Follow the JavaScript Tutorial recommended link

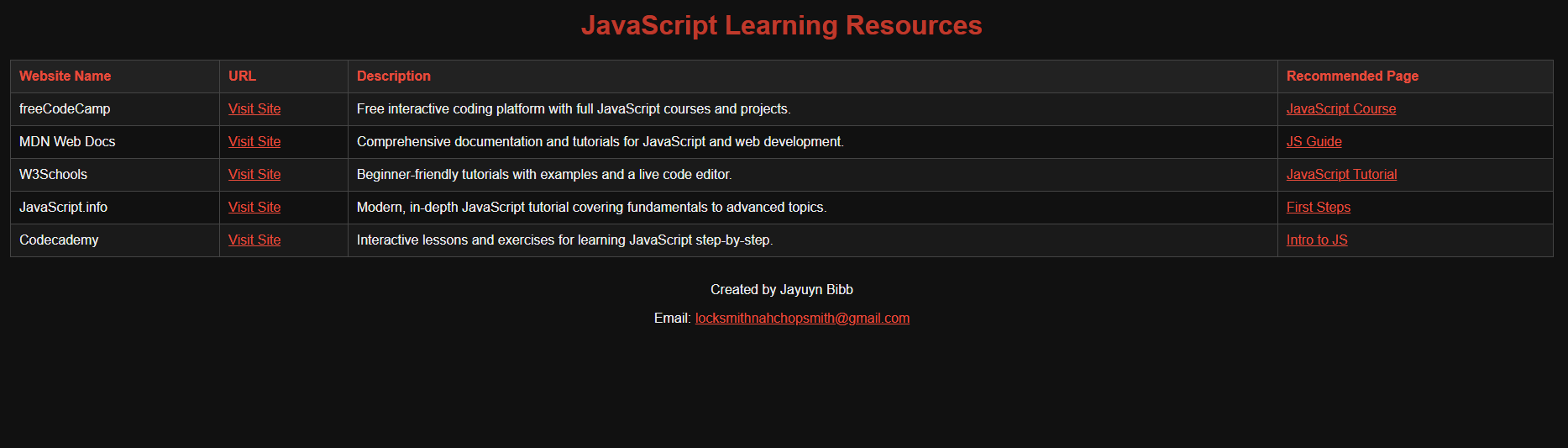1342,174
